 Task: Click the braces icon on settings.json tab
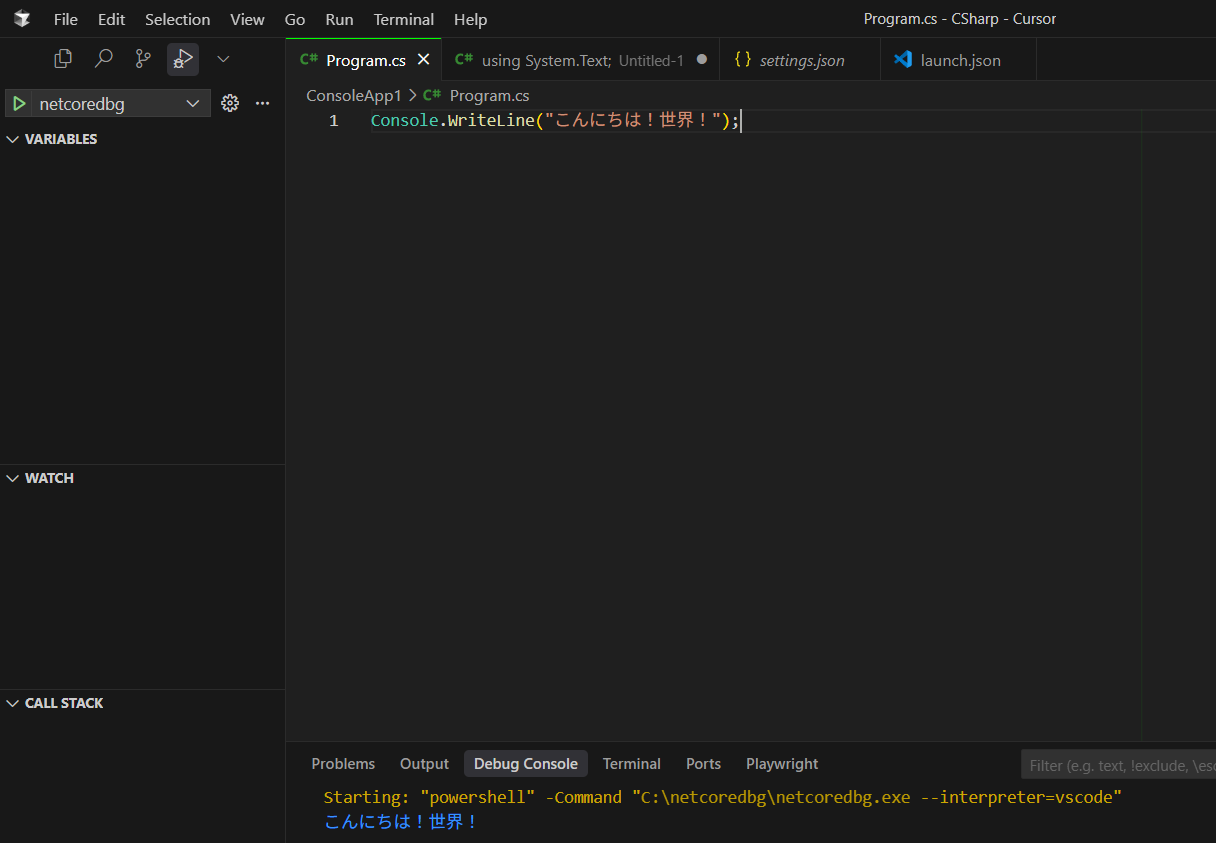tap(742, 59)
